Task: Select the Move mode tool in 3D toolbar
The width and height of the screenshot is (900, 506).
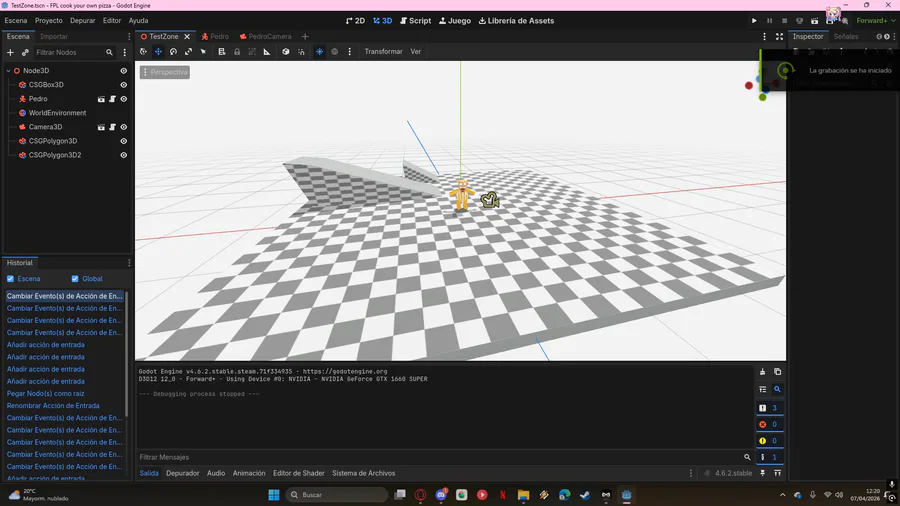Action: [x=158, y=52]
